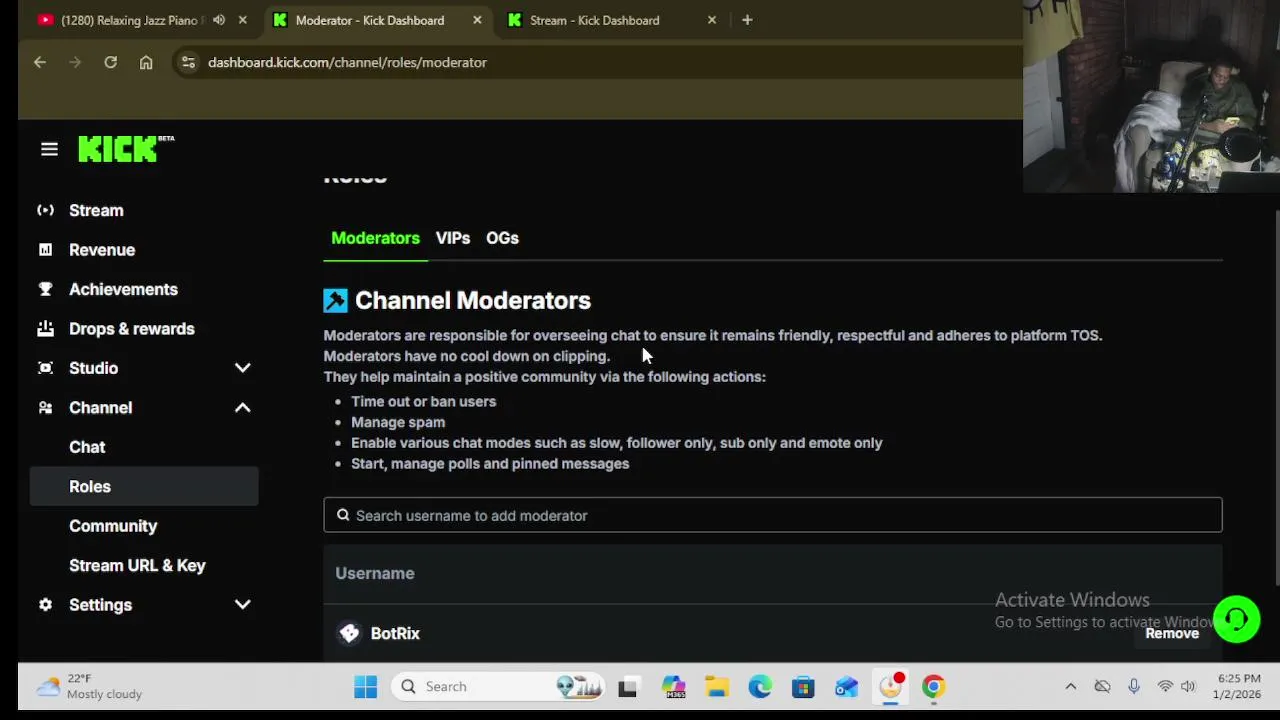Reload the current page

tap(110, 62)
